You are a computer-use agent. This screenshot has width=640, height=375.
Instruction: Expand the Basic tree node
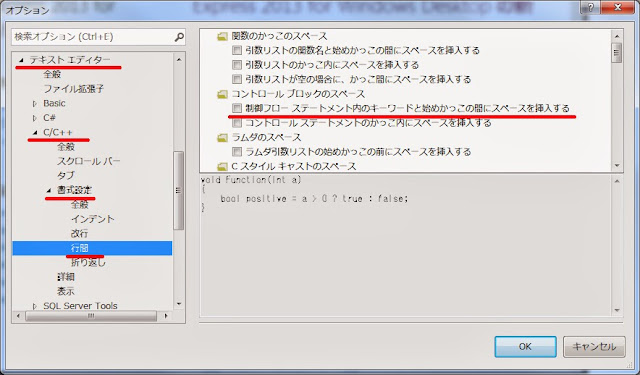(35, 104)
